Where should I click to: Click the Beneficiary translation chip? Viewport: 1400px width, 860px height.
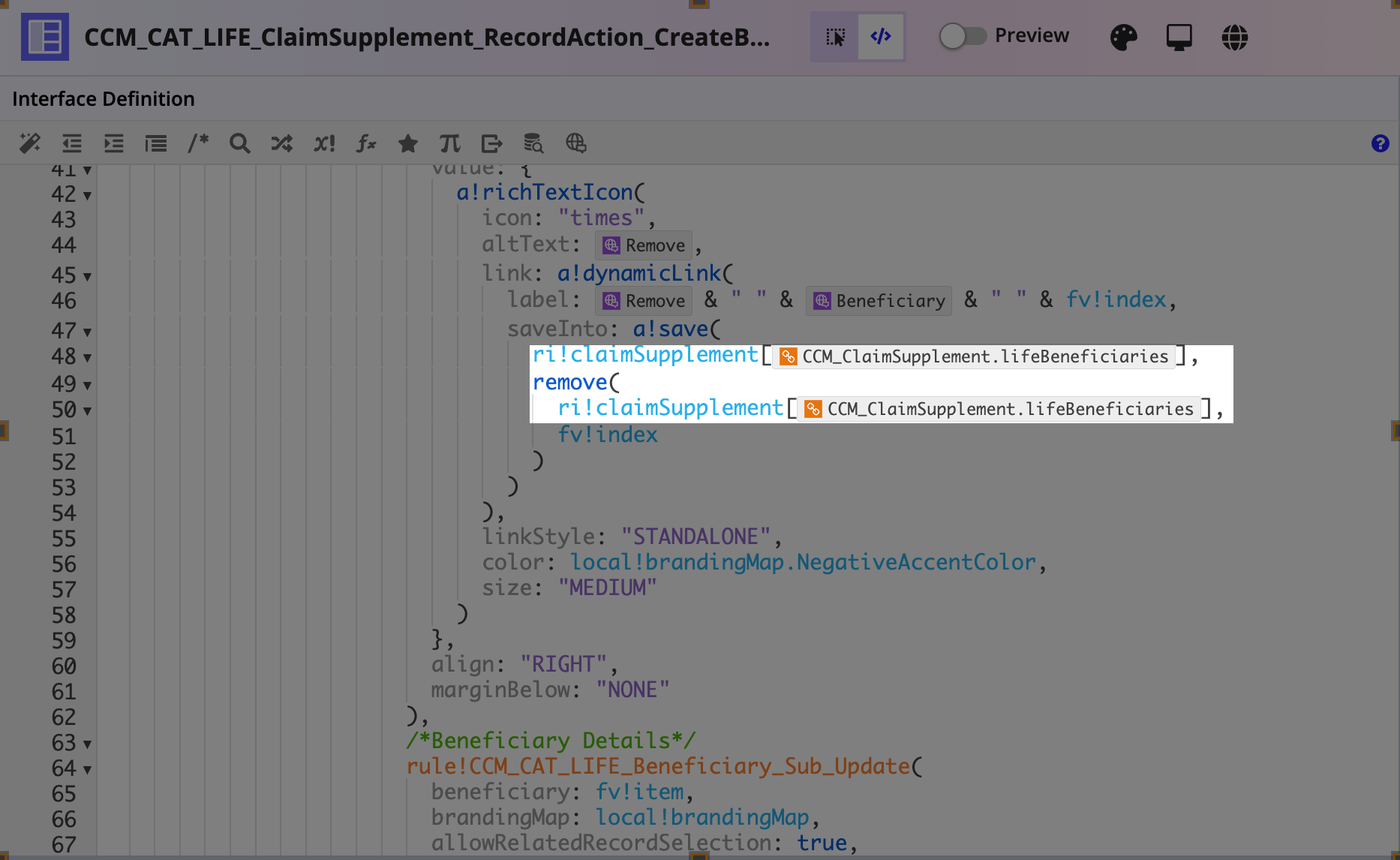tap(879, 301)
